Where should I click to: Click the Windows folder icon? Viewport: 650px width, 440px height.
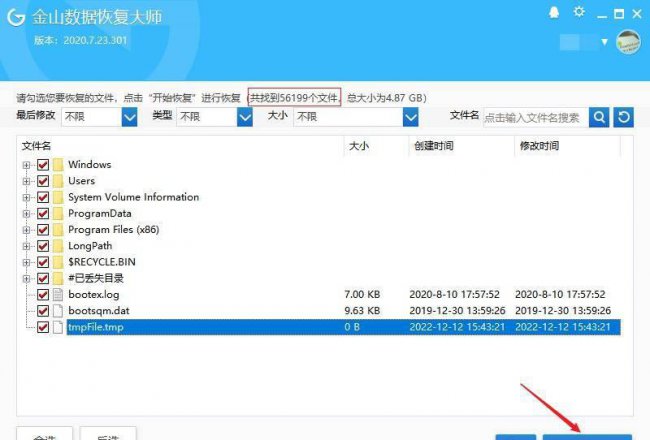(x=58, y=165)
